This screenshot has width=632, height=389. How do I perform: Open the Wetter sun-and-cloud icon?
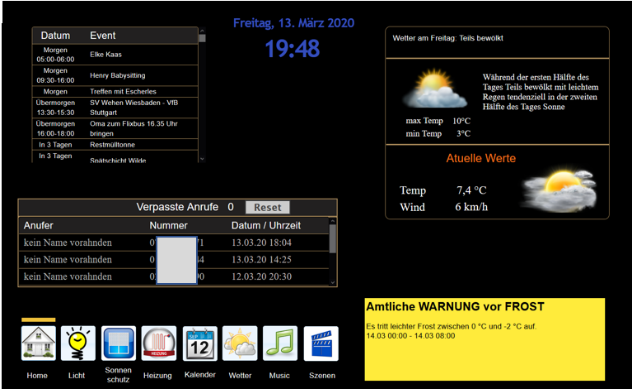(240, 343)
